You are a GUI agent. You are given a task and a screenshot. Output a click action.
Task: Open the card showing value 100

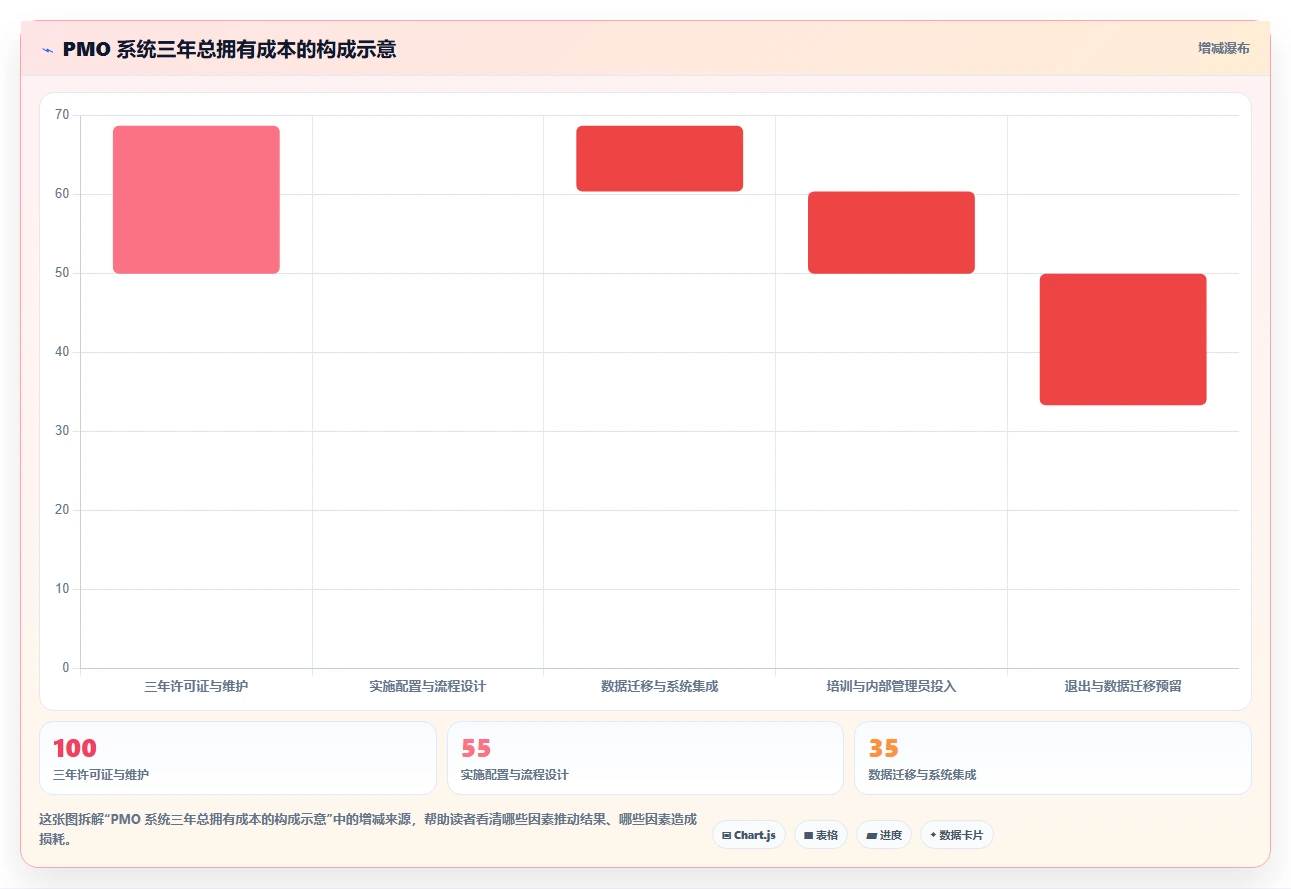coord(238,758)
